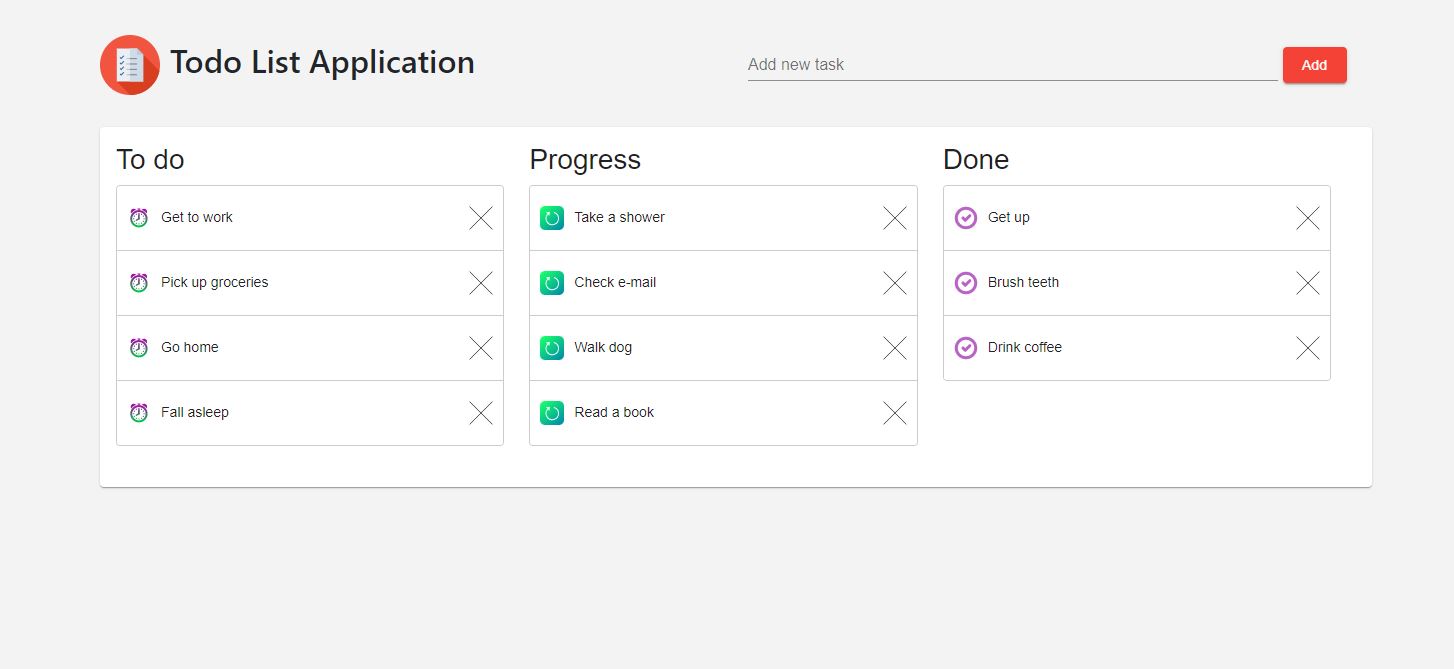This screenshot has width=1454, height=669.
Task: Select the Fall asleep task text
Action: pos(195,412)
